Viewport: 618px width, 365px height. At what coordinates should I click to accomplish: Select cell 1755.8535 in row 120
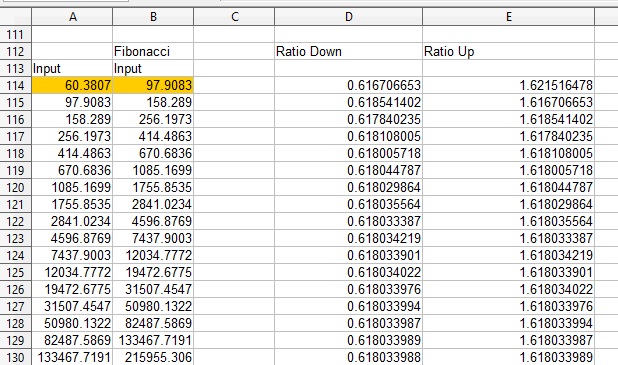tap(153, 187)
